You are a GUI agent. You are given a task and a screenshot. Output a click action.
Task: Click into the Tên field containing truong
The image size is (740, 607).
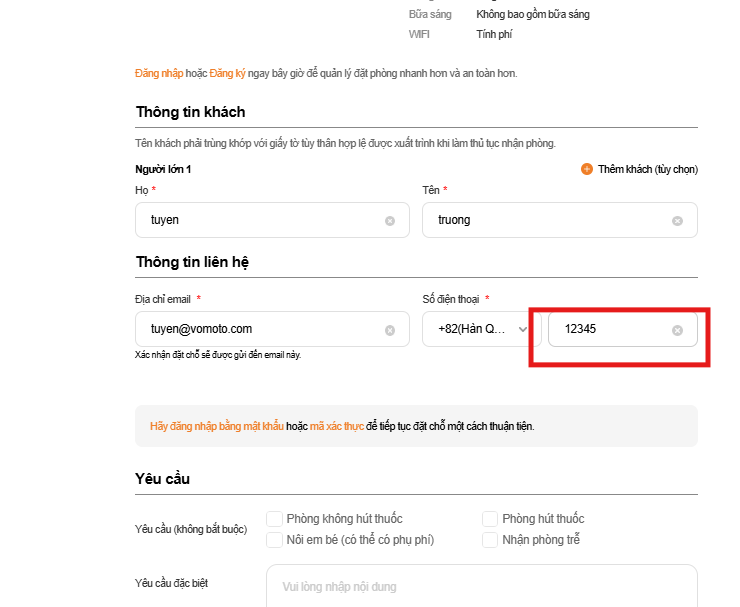(545, 220)
